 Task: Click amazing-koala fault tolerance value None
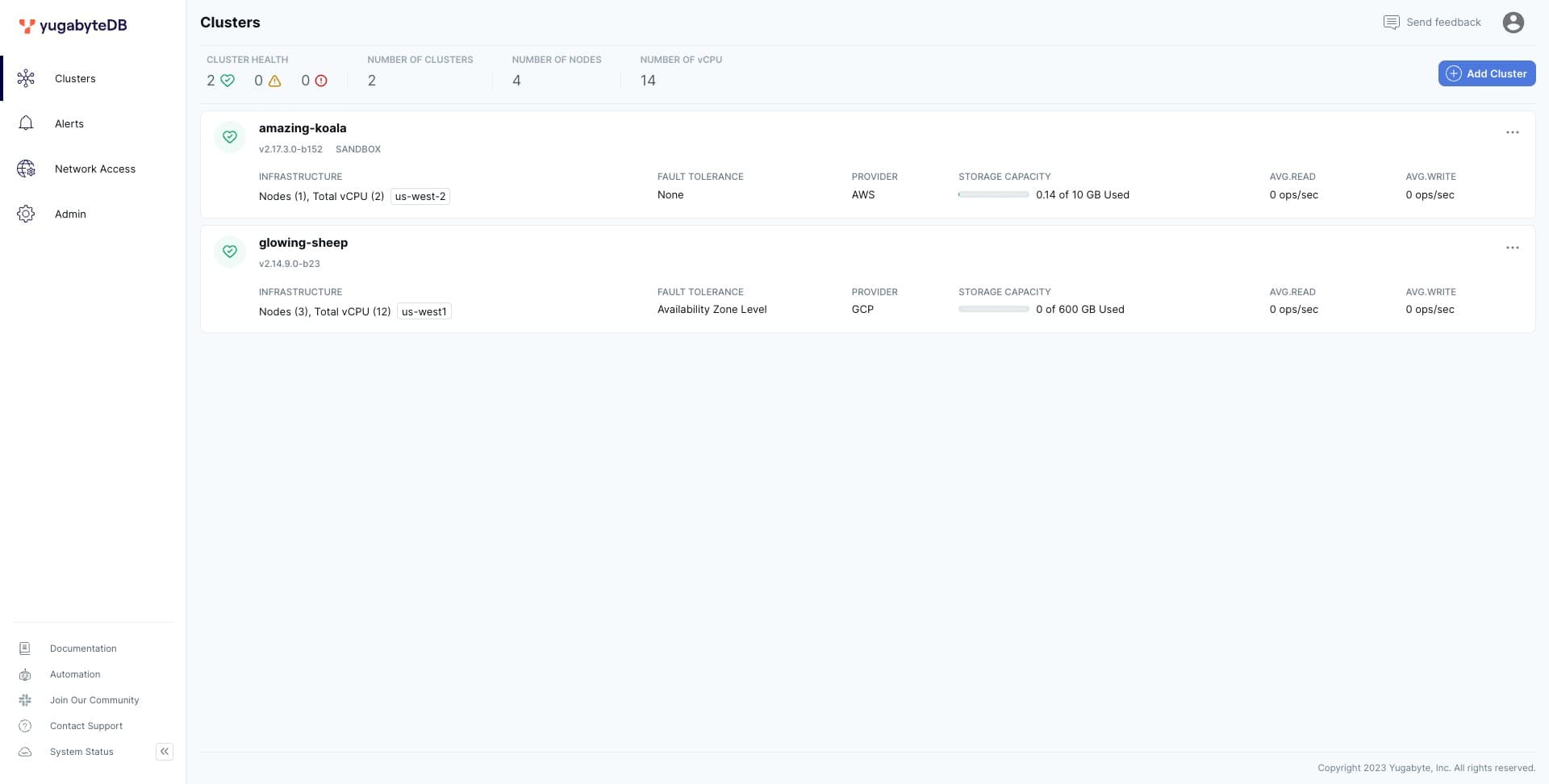pyautogui.click(x=670, y=194)
